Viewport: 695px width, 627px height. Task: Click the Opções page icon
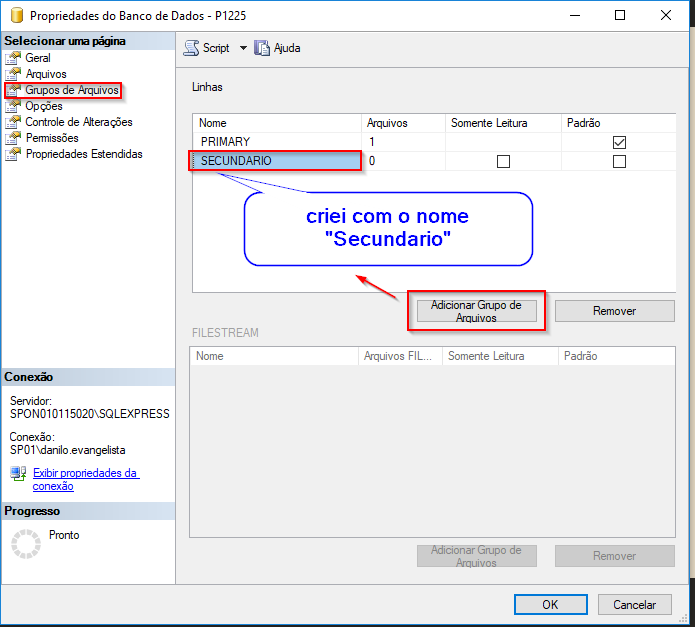coord(13,106)
